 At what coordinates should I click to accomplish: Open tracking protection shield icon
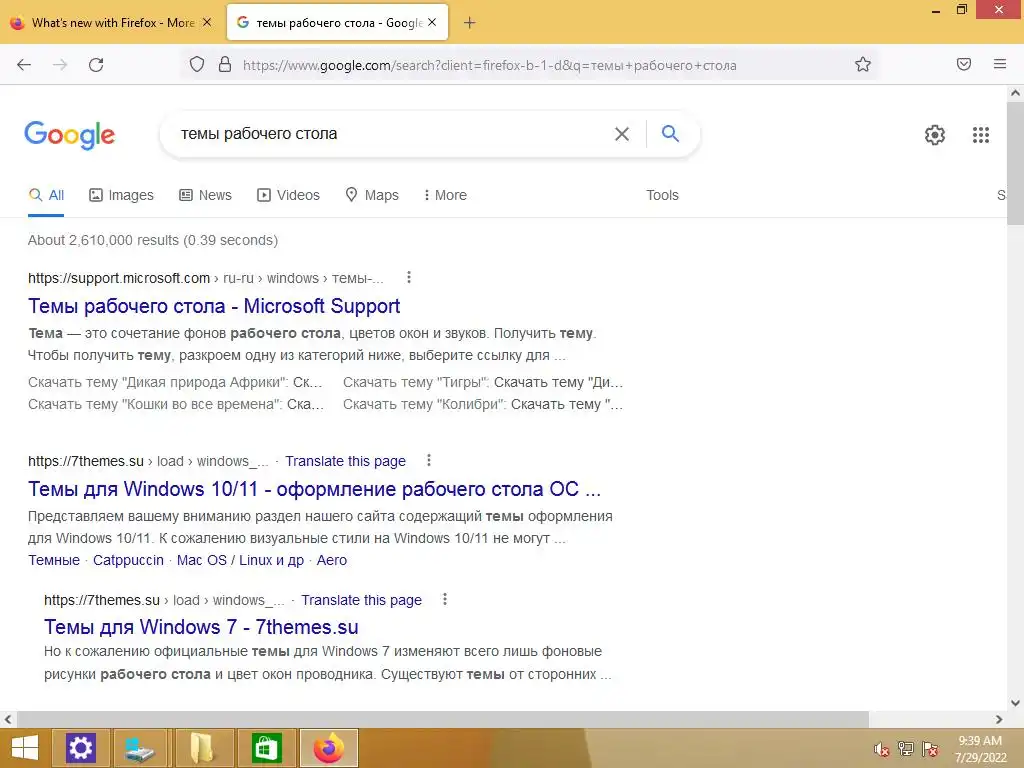pos(197,64)
